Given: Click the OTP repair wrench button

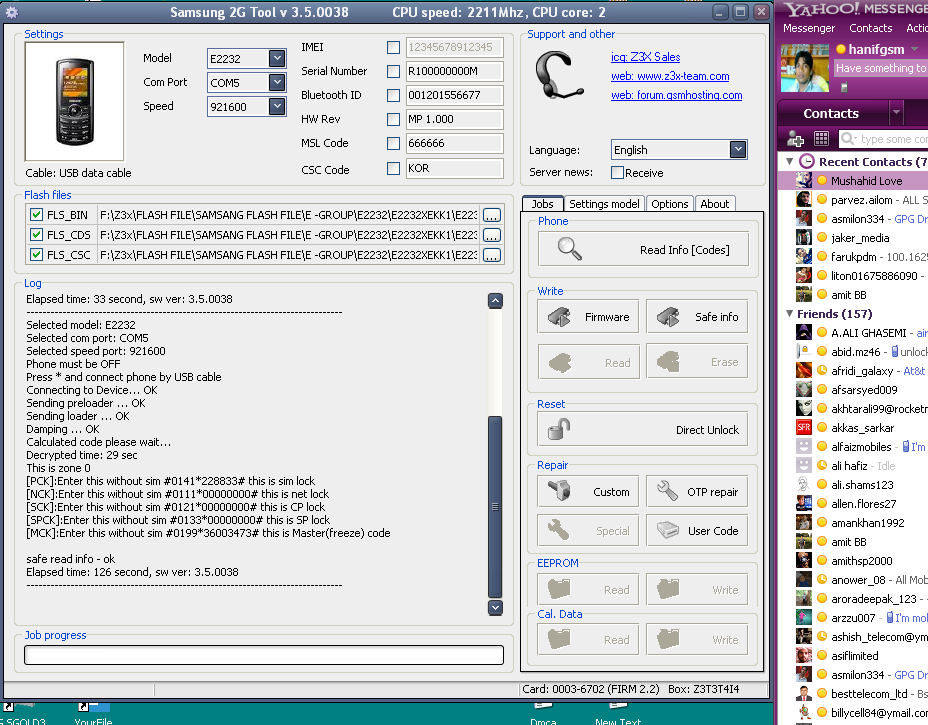Looking at the screenshot, I should click(x=697, y=491).
